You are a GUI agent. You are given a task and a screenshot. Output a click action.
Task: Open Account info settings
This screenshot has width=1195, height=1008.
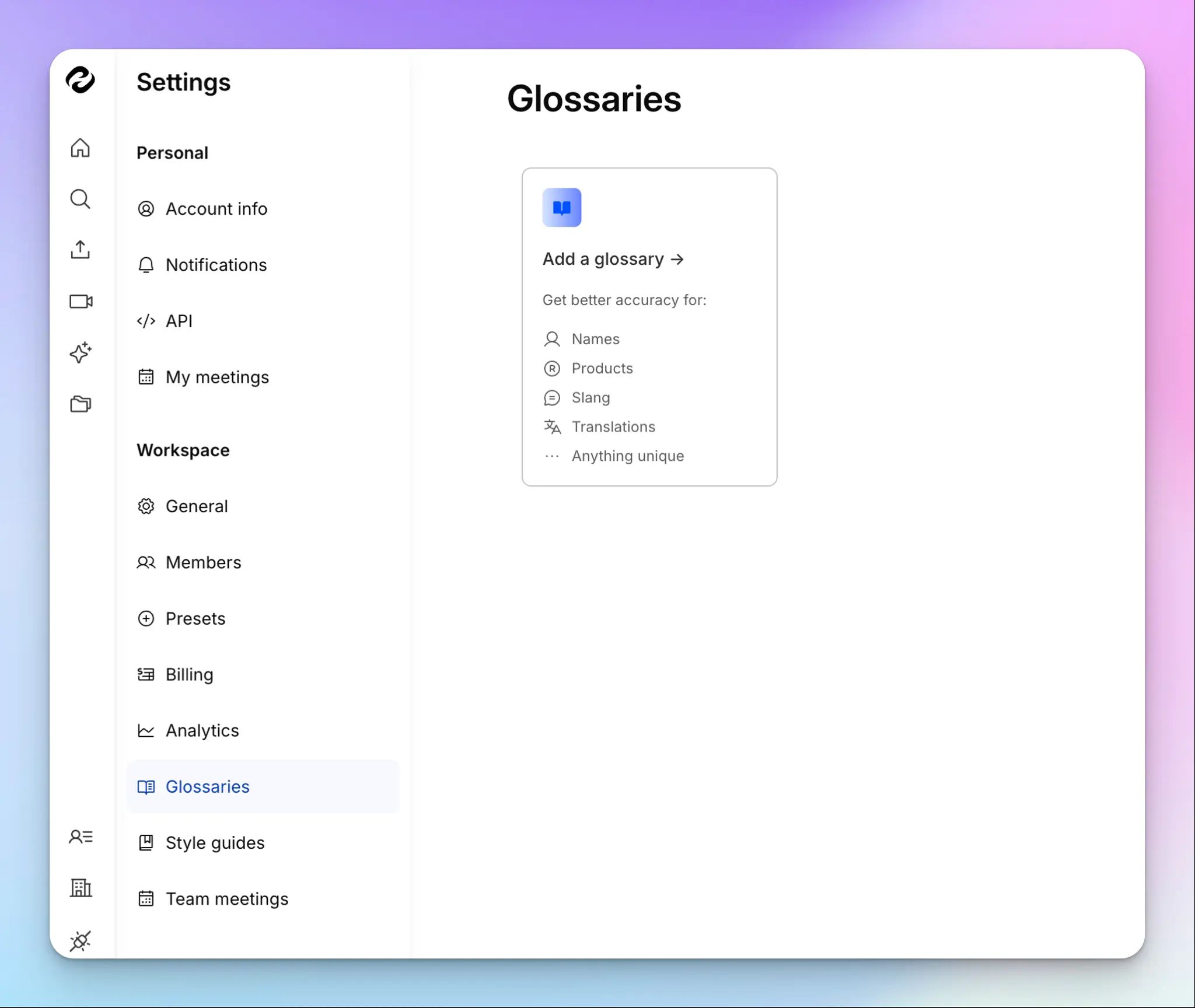(216, 208)
